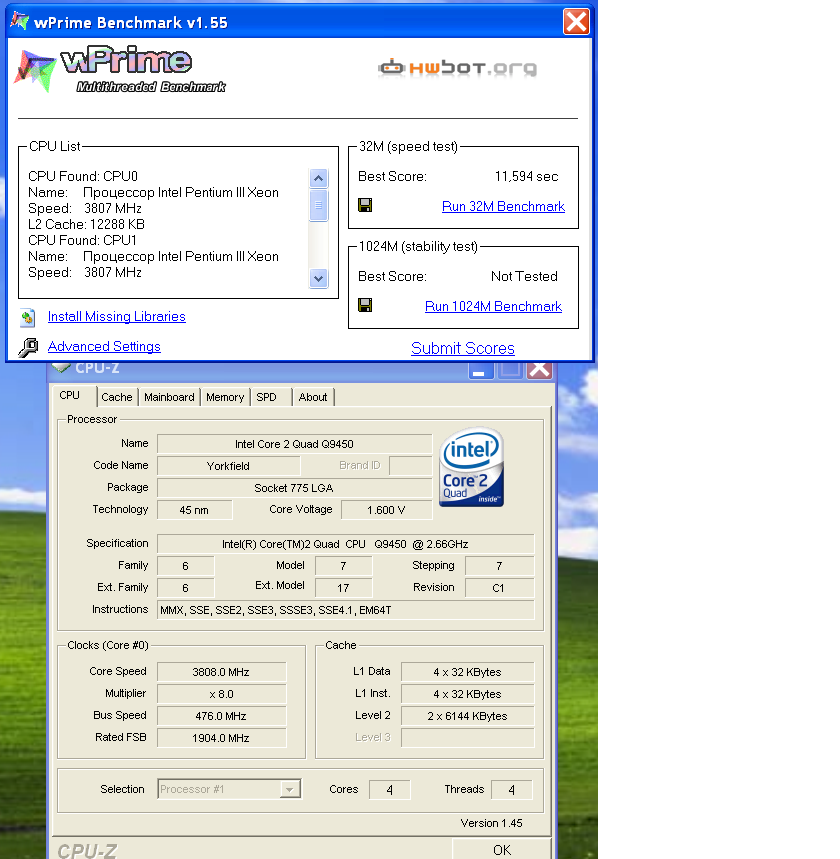
Task: Click the save floppy icon for 1024M score
Action: [365, 305]
